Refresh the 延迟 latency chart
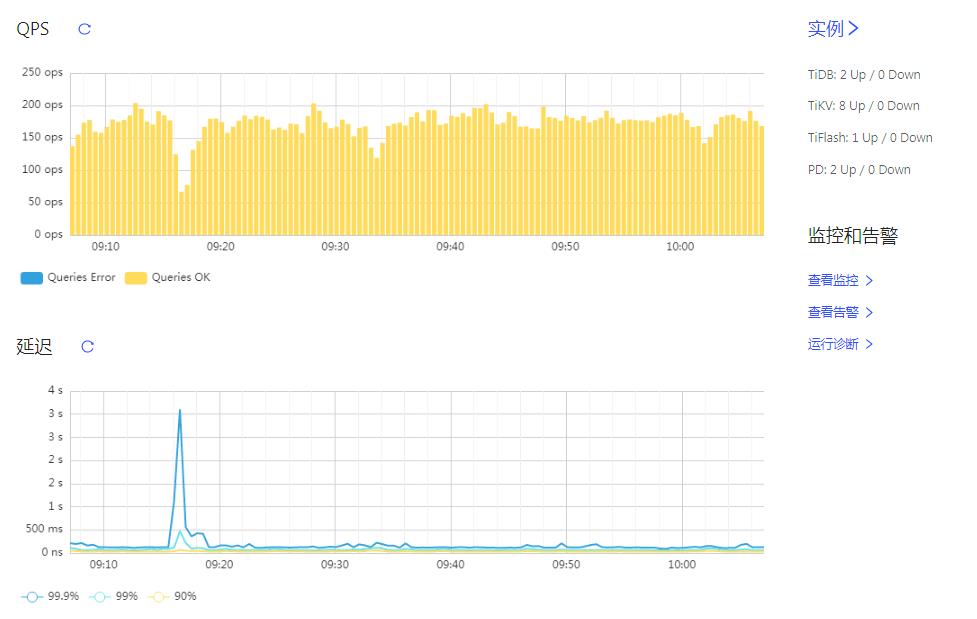Image resolution: width=977 pixels, height=619 pixels. click(x=87, y=347)
